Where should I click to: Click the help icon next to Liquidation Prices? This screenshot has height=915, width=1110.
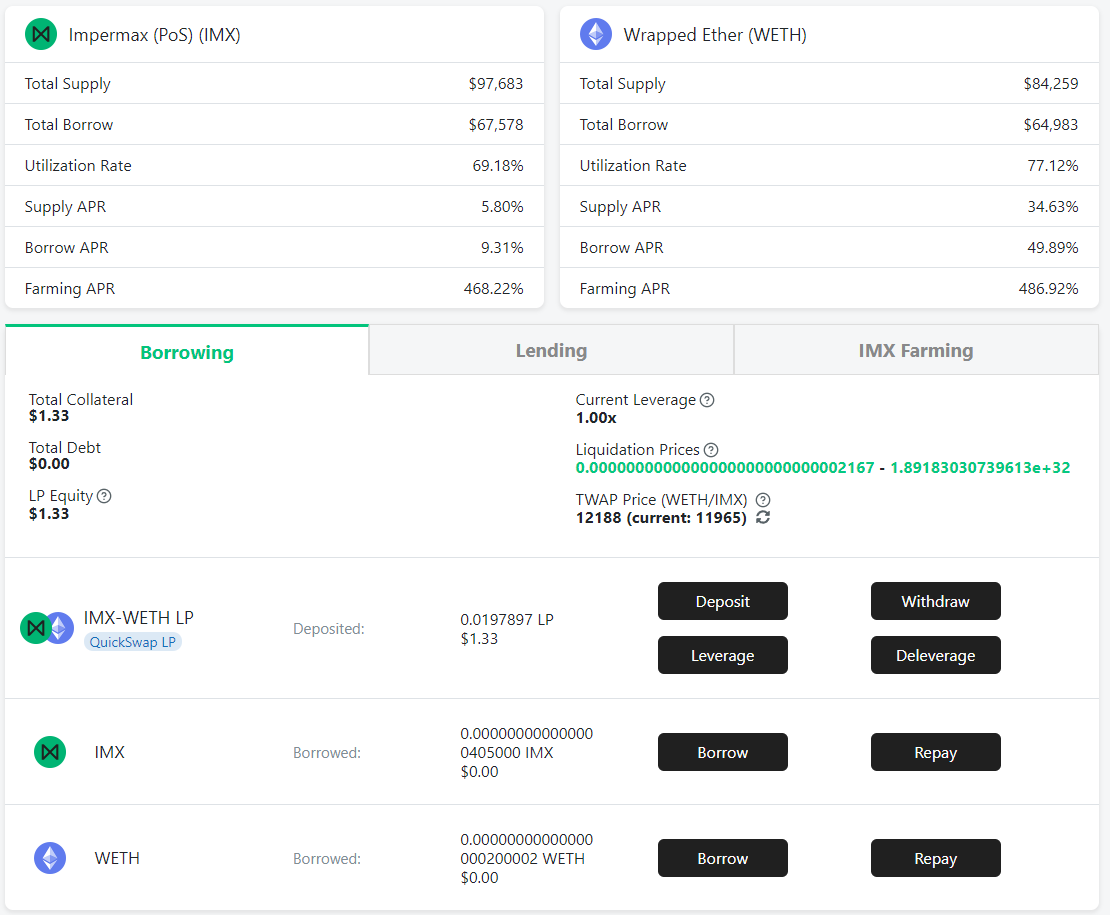click(x=711, y=450)
